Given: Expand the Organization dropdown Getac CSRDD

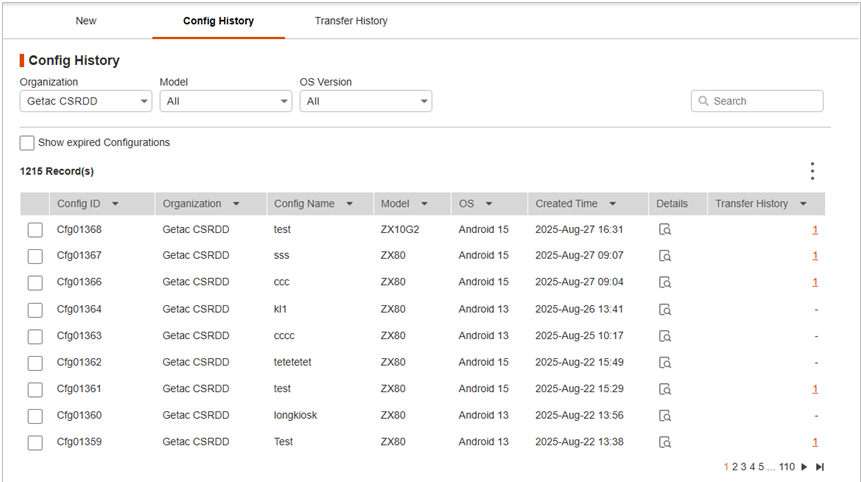Looking at the screenshot, I should tap(86, 101).
